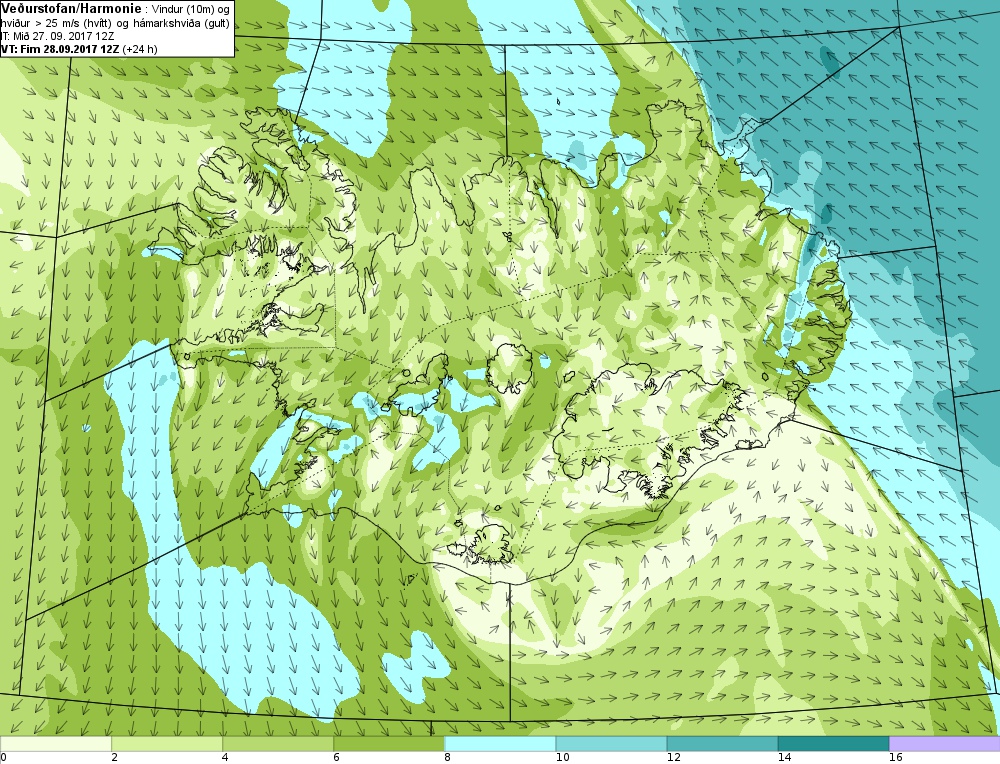Click the 12-14 m/s teal legend swatch
This screenshot has width=1000, height=764.
point(722,744)
